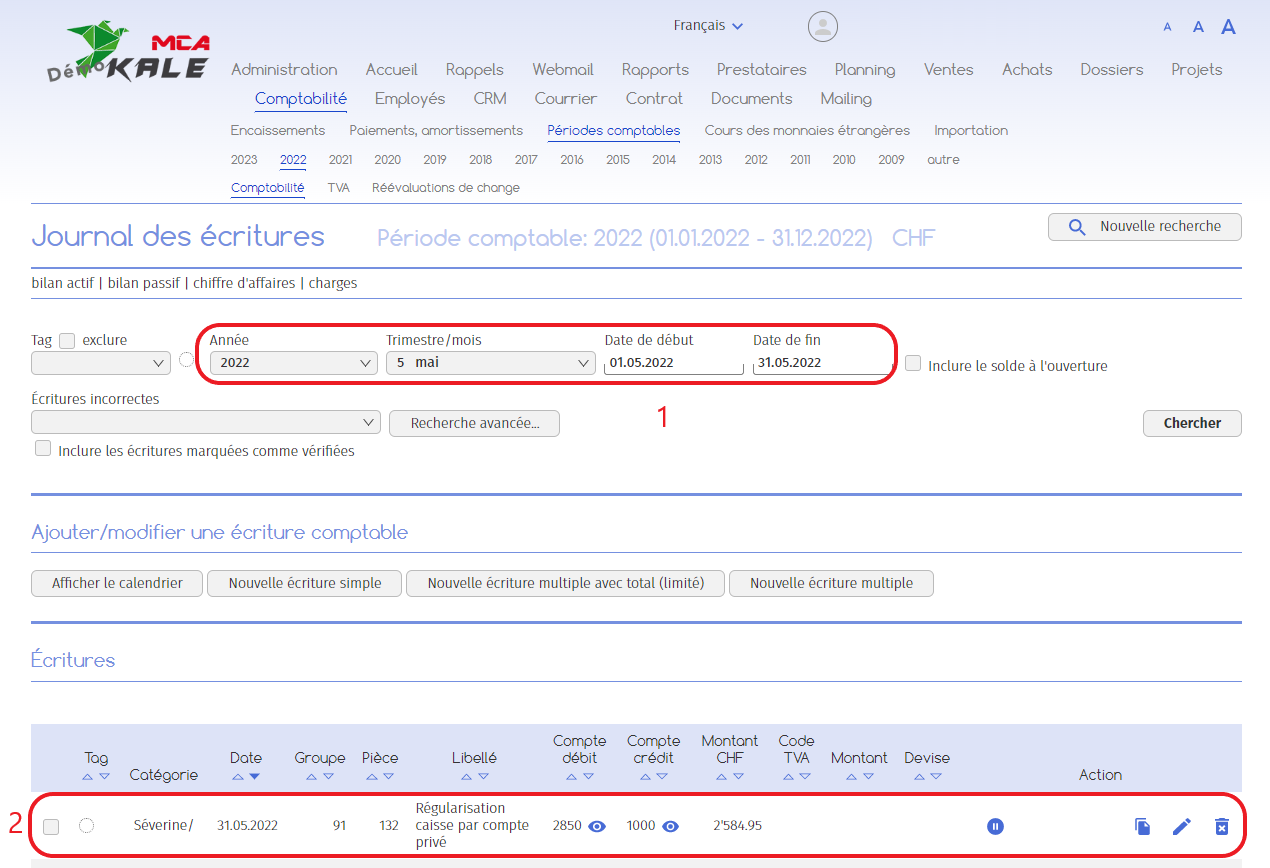Open the Tag dropdown
This screenshot has width=1270, height=868.
(101, 362)
